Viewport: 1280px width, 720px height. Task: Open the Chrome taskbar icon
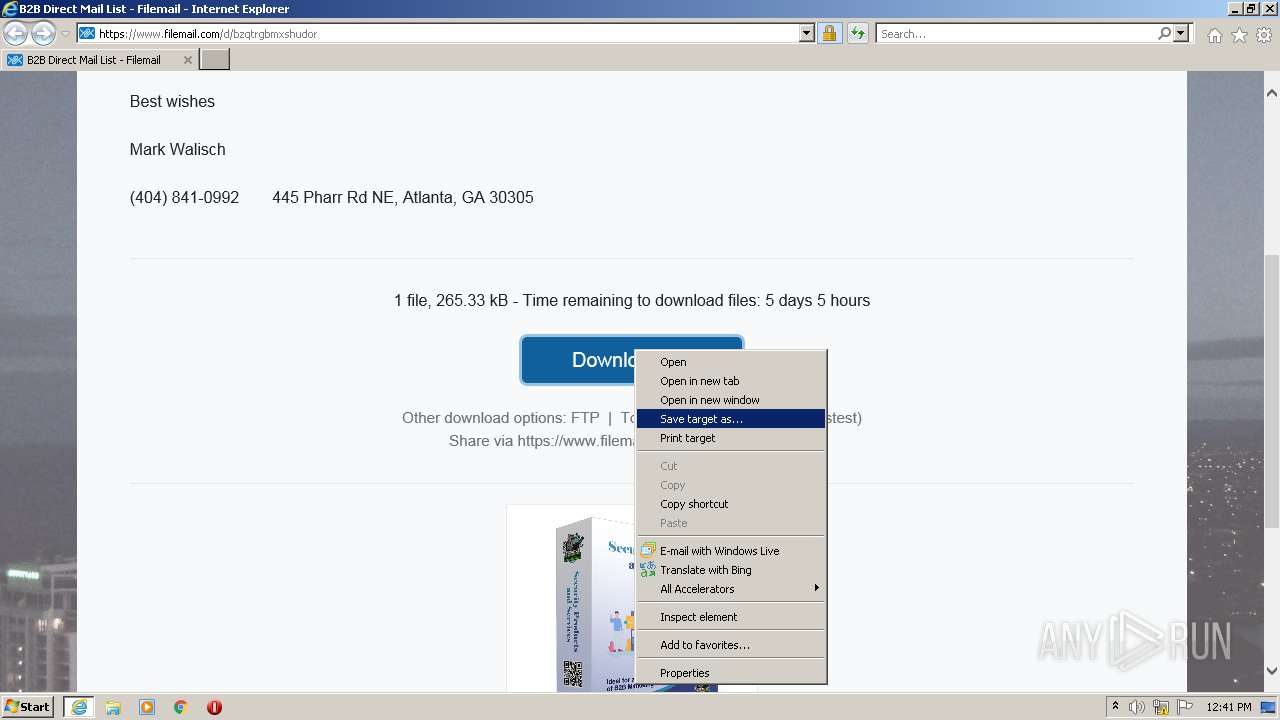(x=181, y=707)
